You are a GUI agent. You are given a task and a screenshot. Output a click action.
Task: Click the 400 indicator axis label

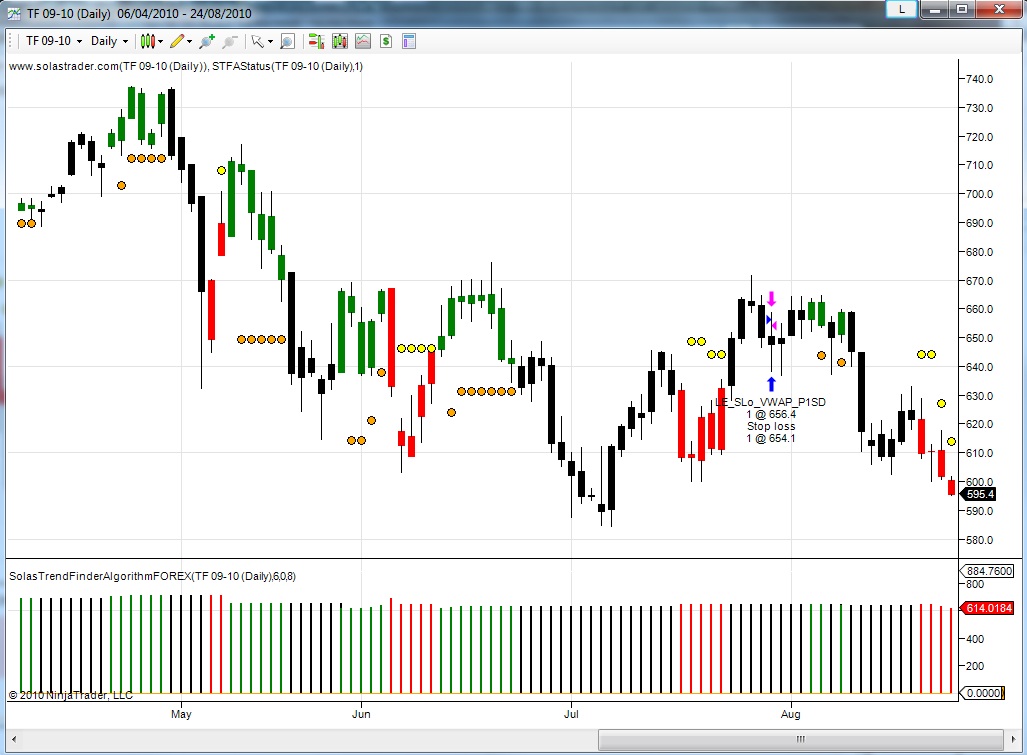975,639
